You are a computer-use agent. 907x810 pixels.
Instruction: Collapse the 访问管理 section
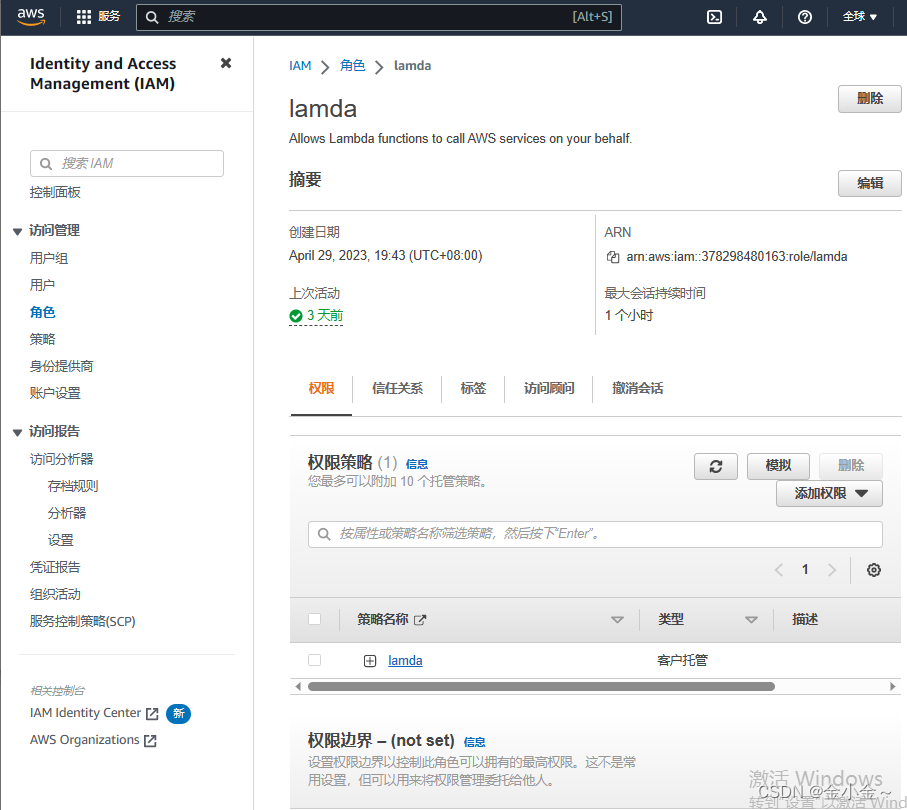click(x=17, y=231)
